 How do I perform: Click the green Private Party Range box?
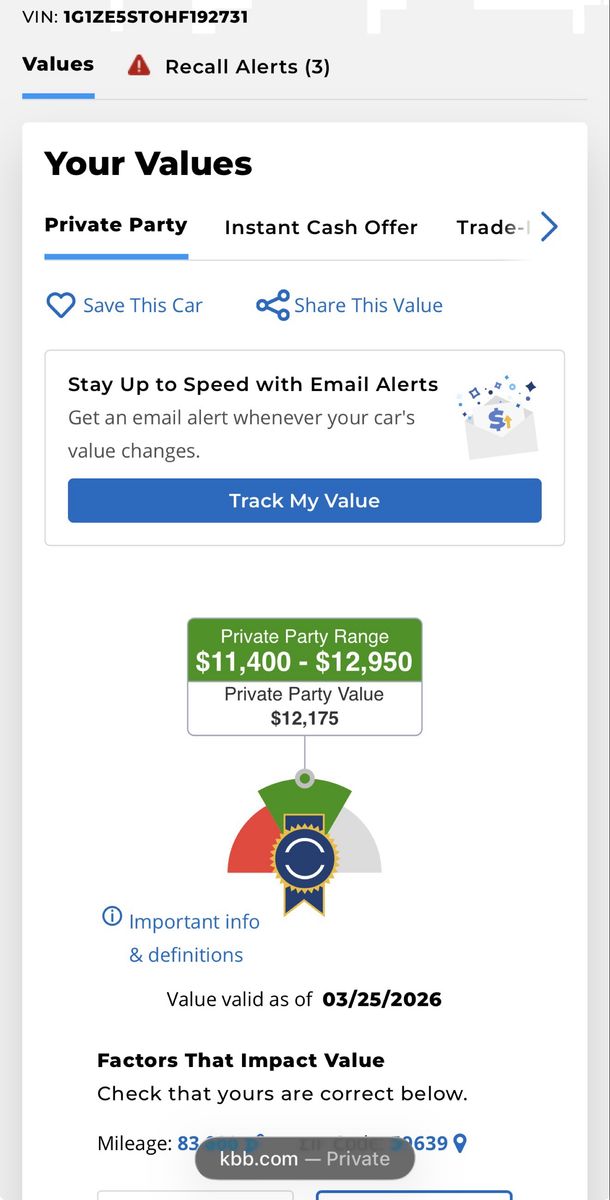[x=304, y=650]
